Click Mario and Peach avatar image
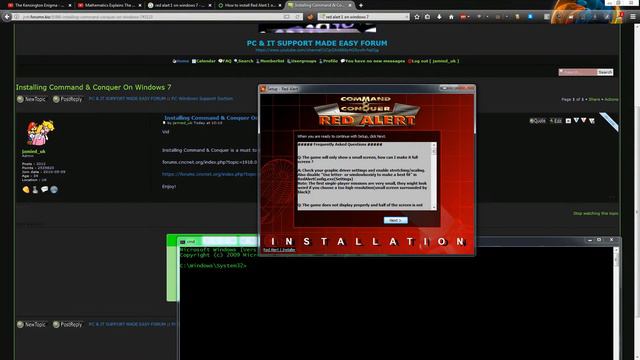This screenshot has width=640, height=360. click(40, 133)
